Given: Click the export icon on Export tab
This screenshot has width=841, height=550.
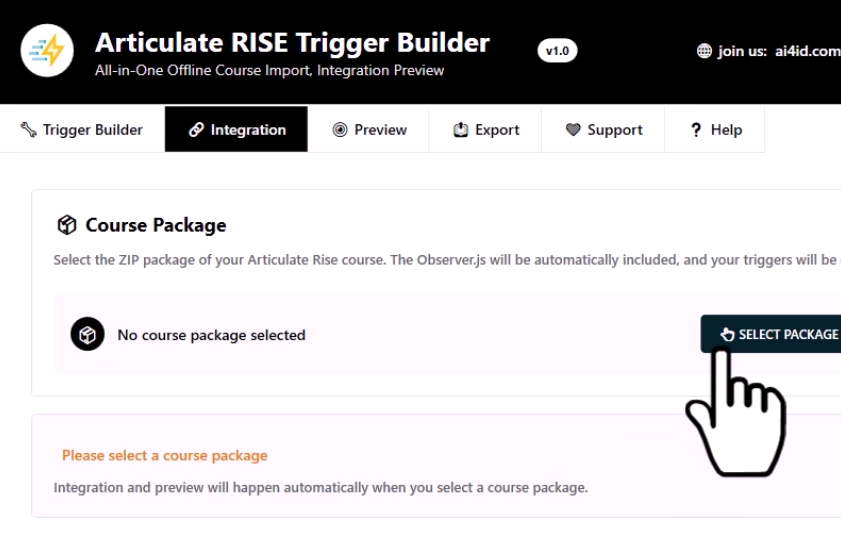Looking at the screenshot, I should click(461, 130).
